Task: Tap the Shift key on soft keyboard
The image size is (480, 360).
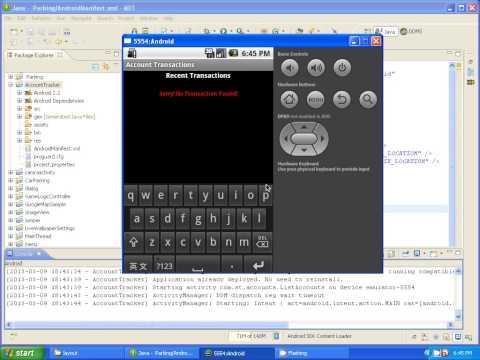Action: (x=134, y=242)
